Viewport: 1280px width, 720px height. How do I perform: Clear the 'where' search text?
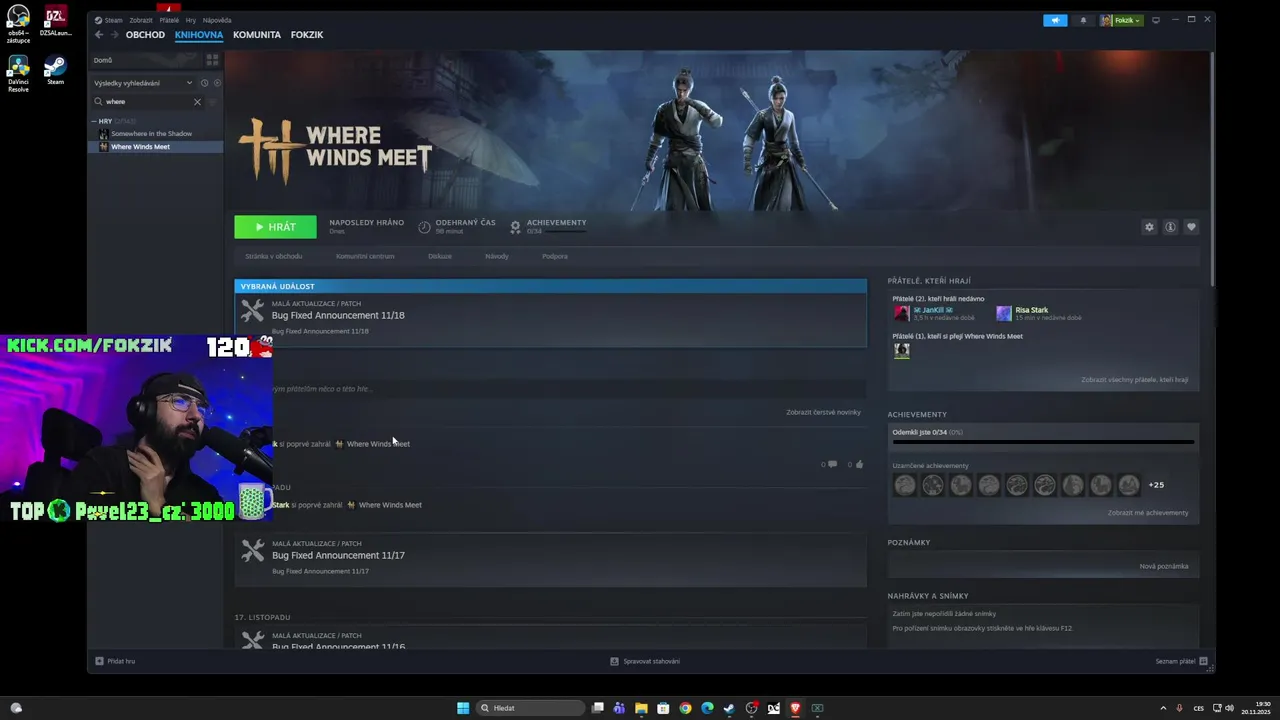point(197,102)
